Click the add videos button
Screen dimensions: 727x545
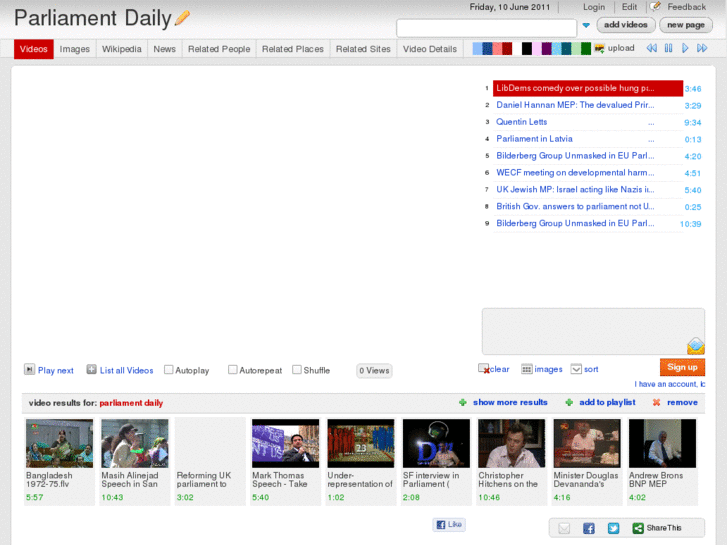(625, 25)
